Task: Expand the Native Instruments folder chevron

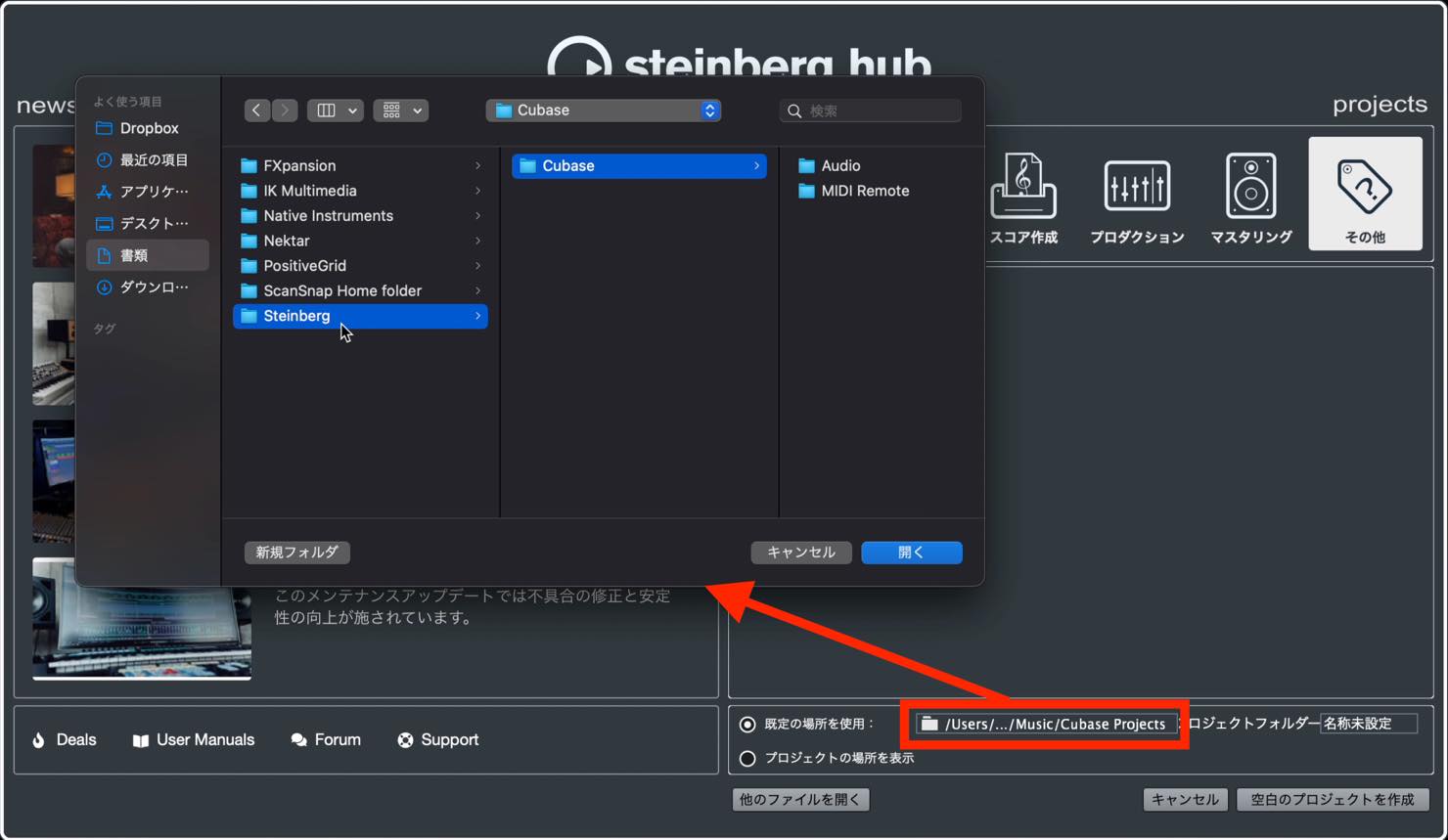Action: click(477, 215)
